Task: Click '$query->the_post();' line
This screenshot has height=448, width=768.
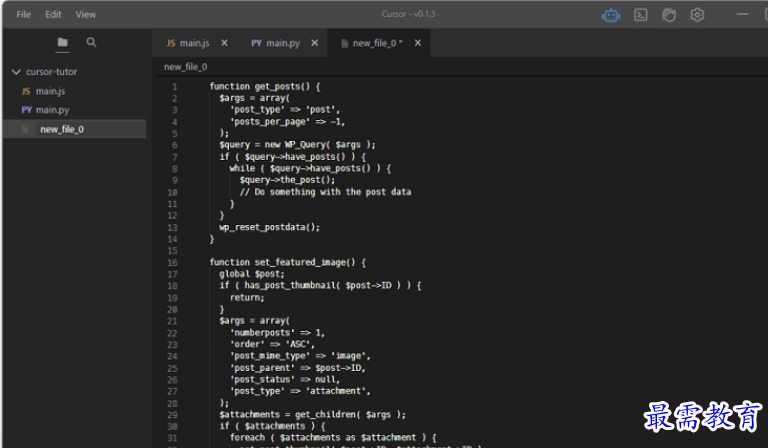Action: pyautogui.click(x=288, y=180)
